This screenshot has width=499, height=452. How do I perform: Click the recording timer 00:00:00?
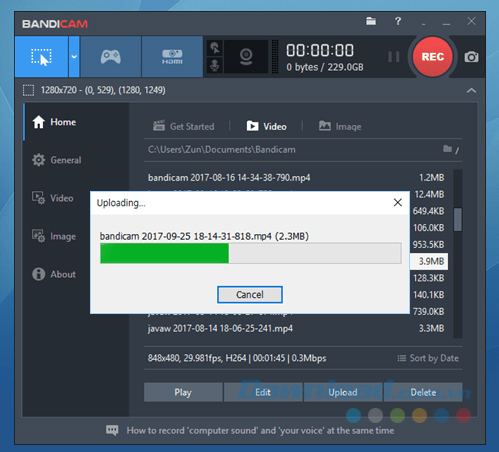click(320, 51)
